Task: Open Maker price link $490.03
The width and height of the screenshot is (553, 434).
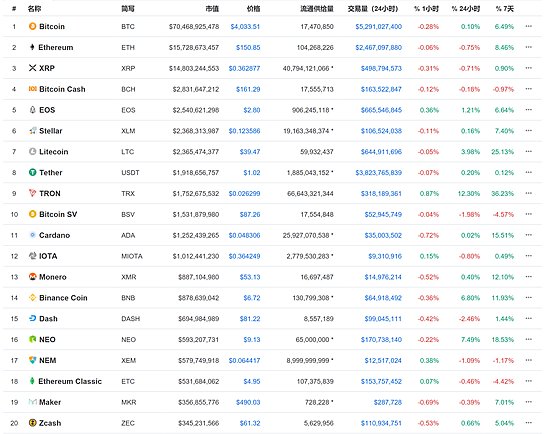Action: [x=248, y=402]
